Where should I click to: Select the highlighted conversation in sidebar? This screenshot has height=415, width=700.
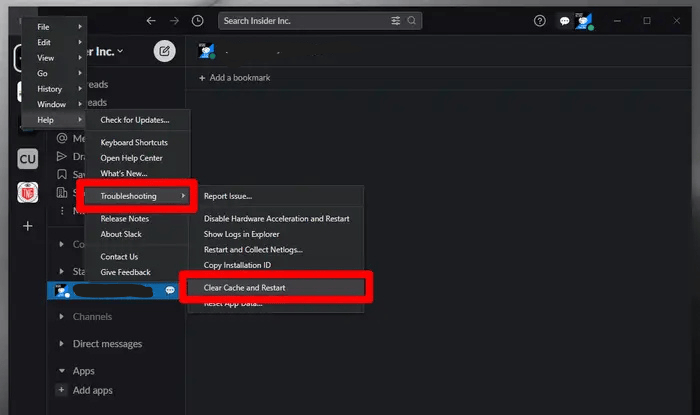coord(112,290)
